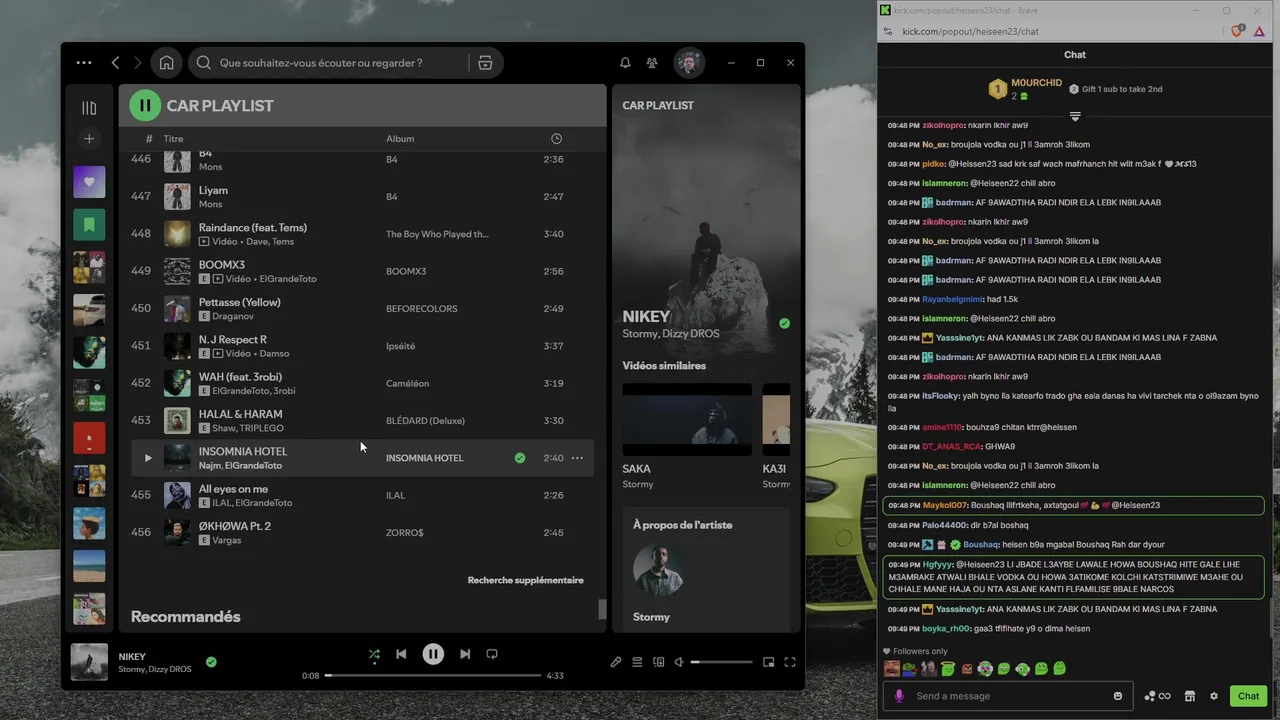Seek on the song progress bar
This screenshot has height=720, width=1280.
coord(432,676)
